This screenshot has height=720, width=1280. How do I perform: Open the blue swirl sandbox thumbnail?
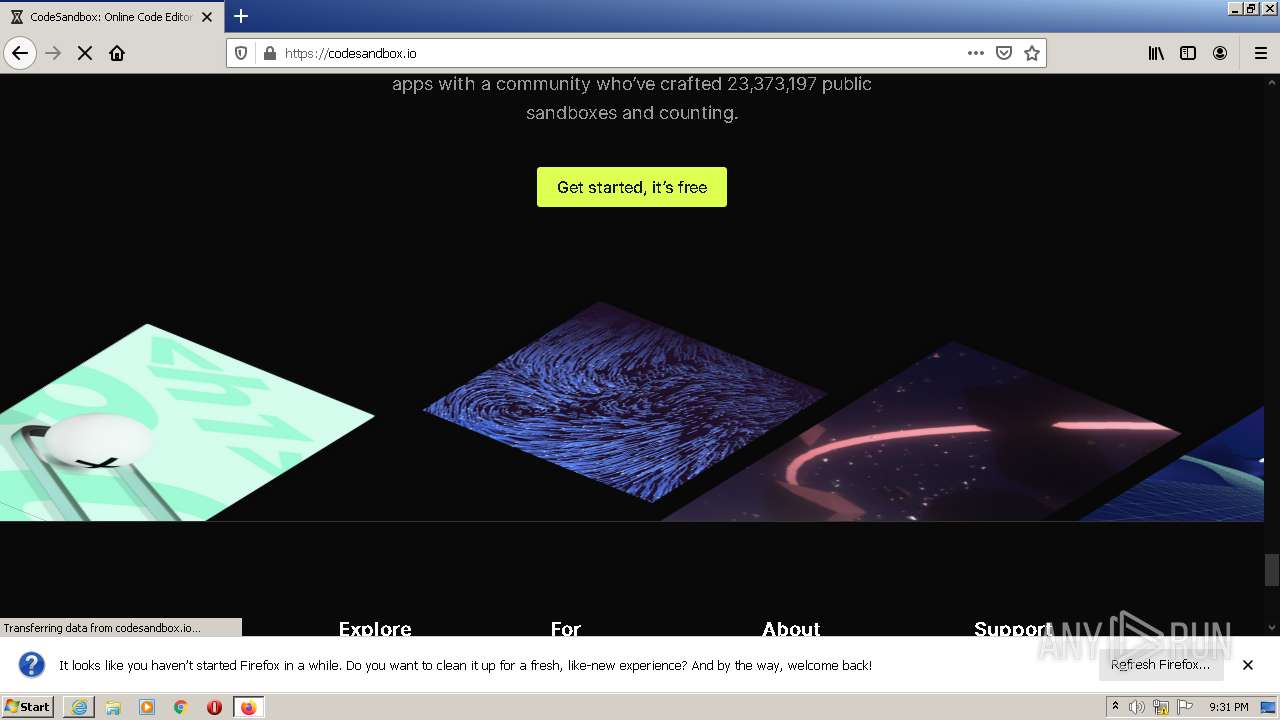click(625, 400)
